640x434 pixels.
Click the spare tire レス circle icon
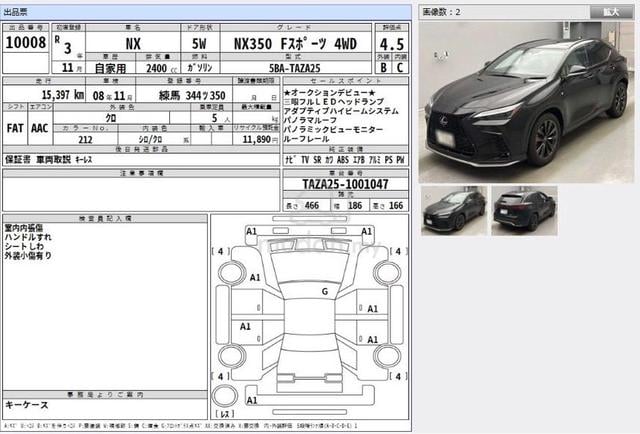224,395
